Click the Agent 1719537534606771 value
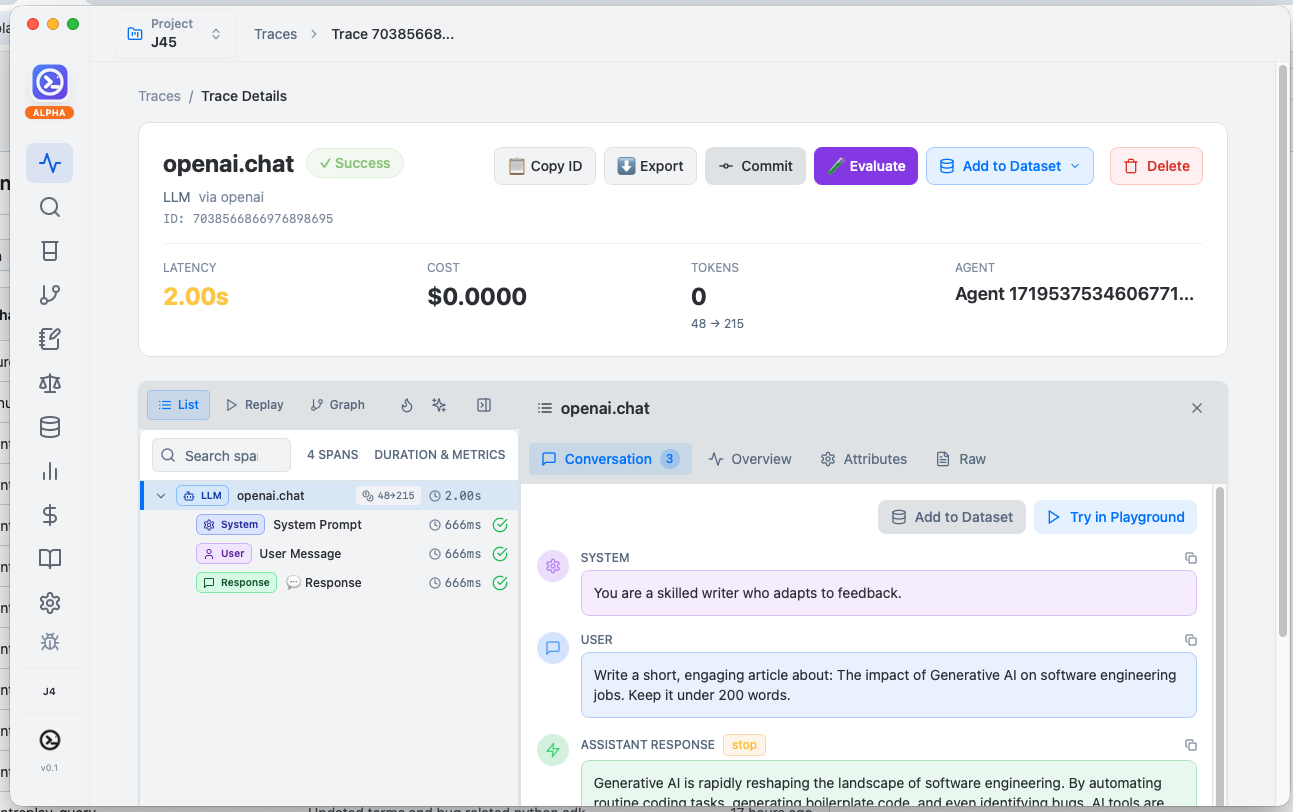This screenshot has width=1293, height=812. 1075,295
